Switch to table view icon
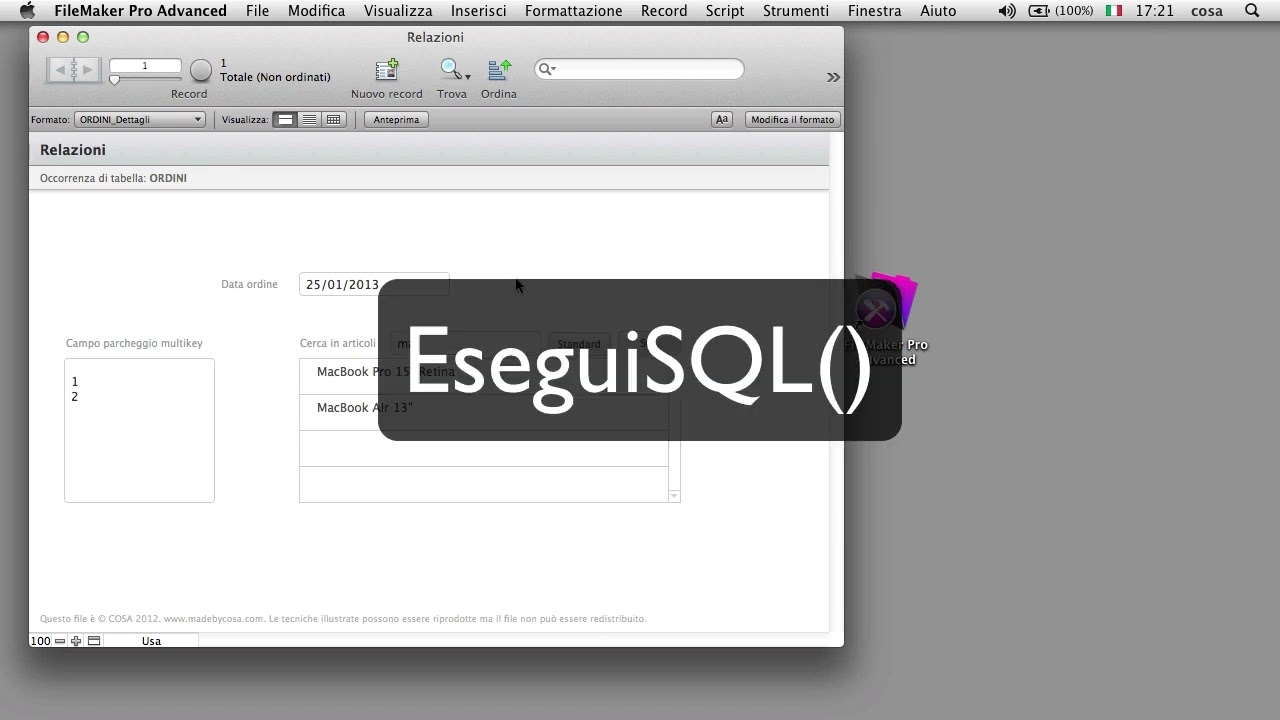1280x720 pixels. tap(333, 119)
